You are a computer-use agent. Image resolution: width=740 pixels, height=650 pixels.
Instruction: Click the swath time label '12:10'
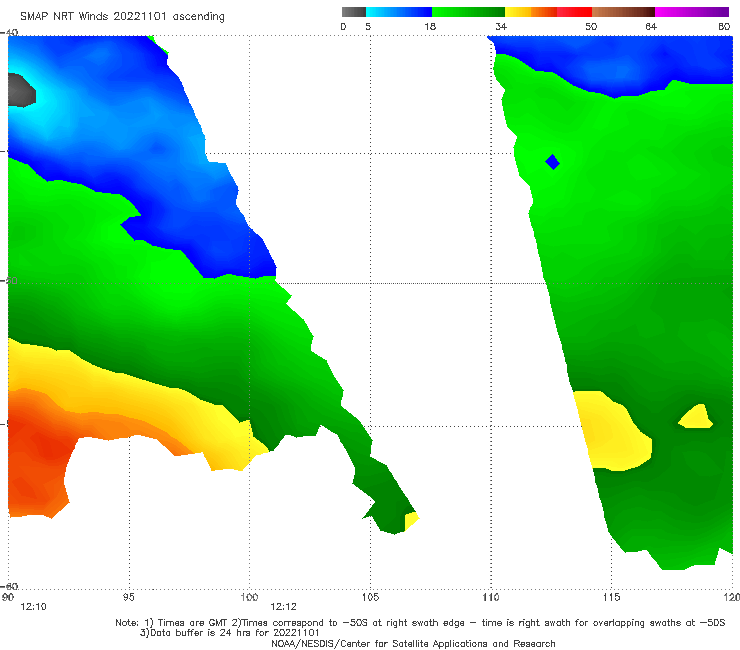pyautogui.click(x=34, y=607)
